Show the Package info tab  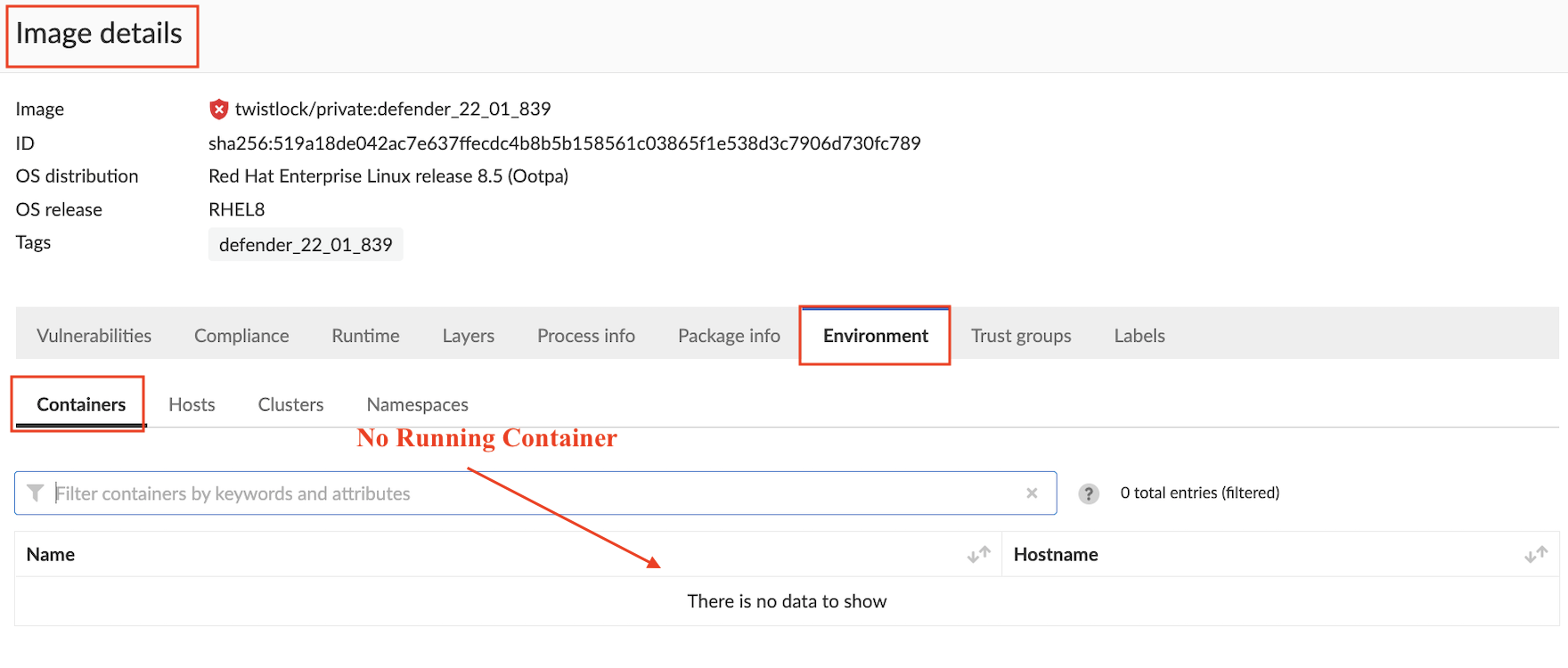pos(729,336)
